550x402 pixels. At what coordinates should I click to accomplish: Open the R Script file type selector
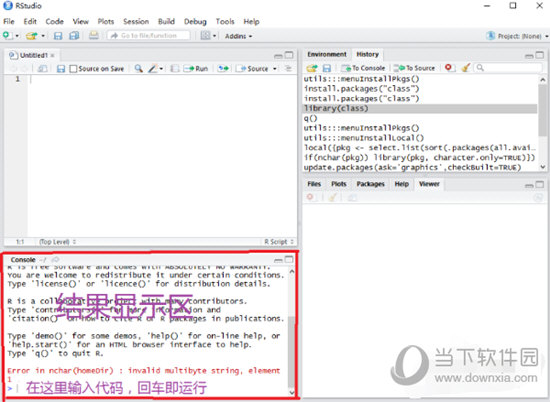tap(279, 242)
